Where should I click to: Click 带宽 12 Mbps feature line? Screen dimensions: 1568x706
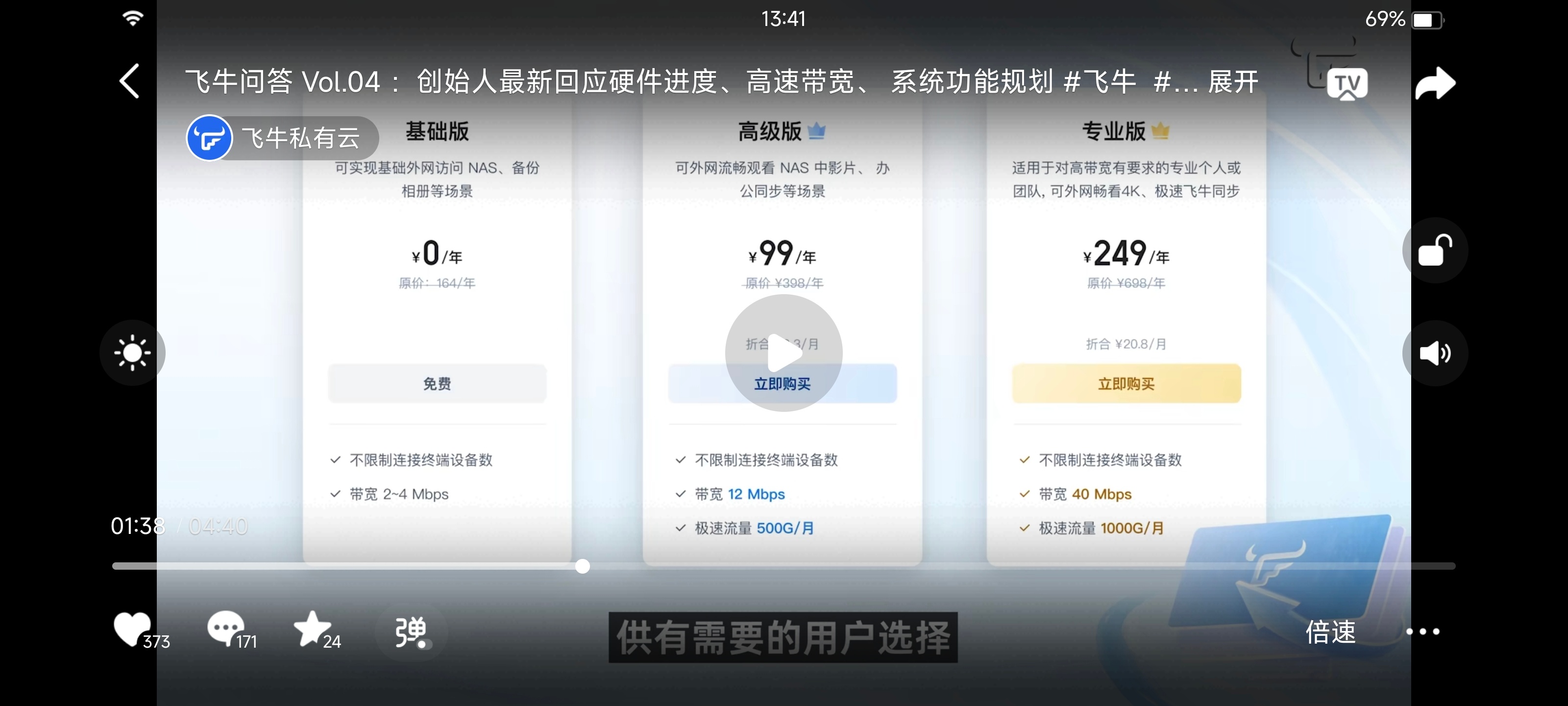click(x=739, y=494)
